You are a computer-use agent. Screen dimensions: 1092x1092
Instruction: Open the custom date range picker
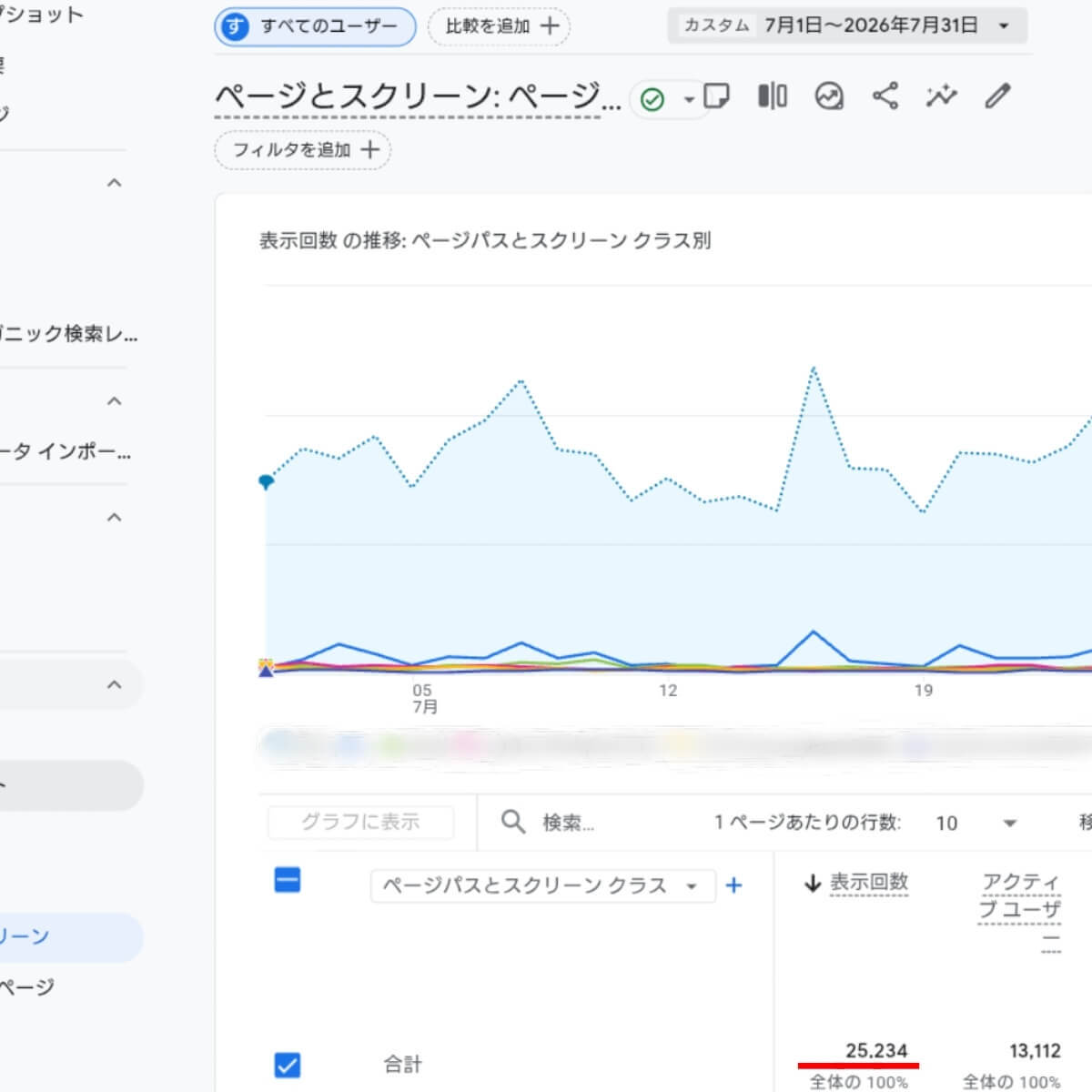tap(847, 25)
